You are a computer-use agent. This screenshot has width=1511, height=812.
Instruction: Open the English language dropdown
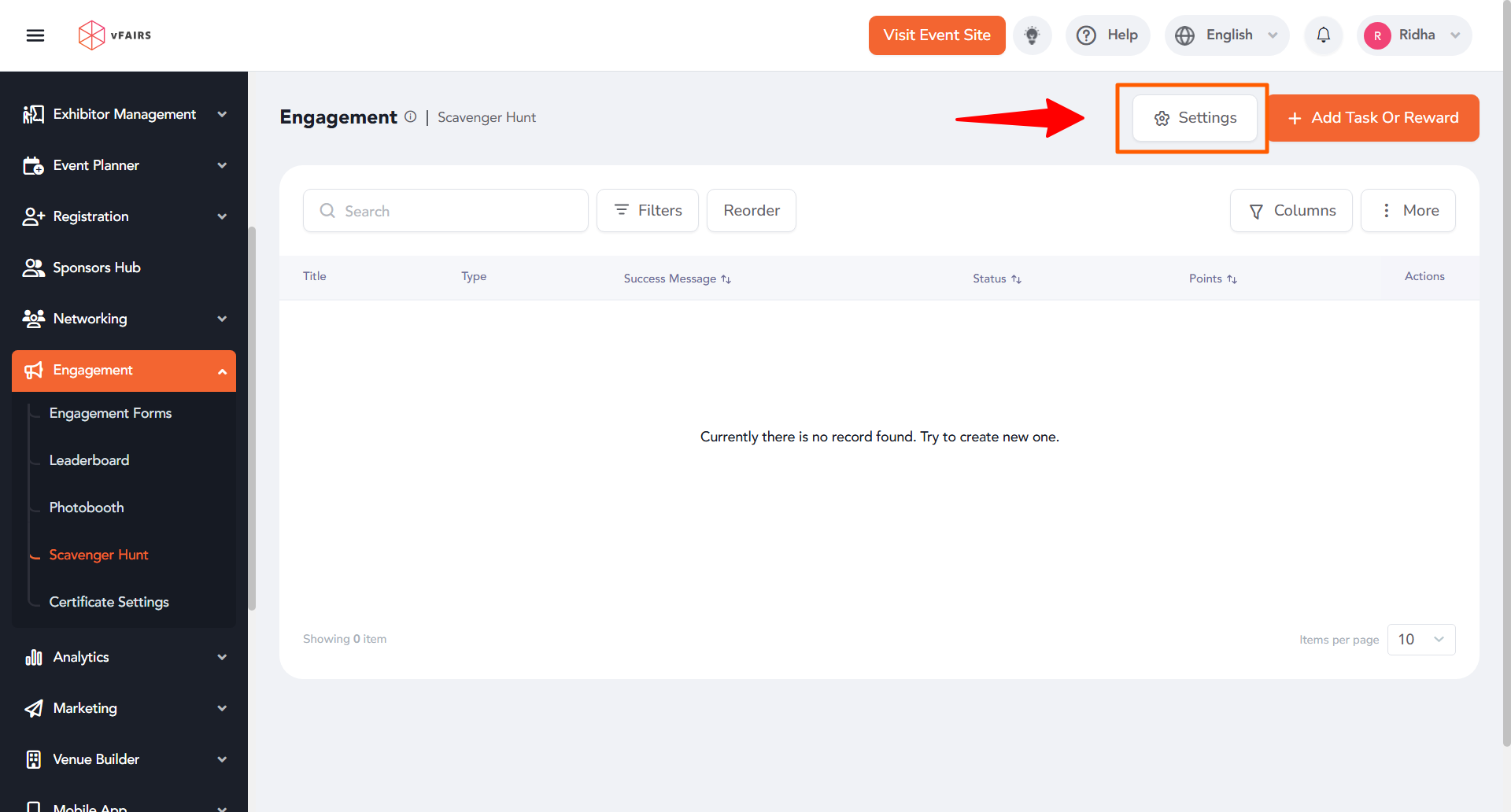1226,35
